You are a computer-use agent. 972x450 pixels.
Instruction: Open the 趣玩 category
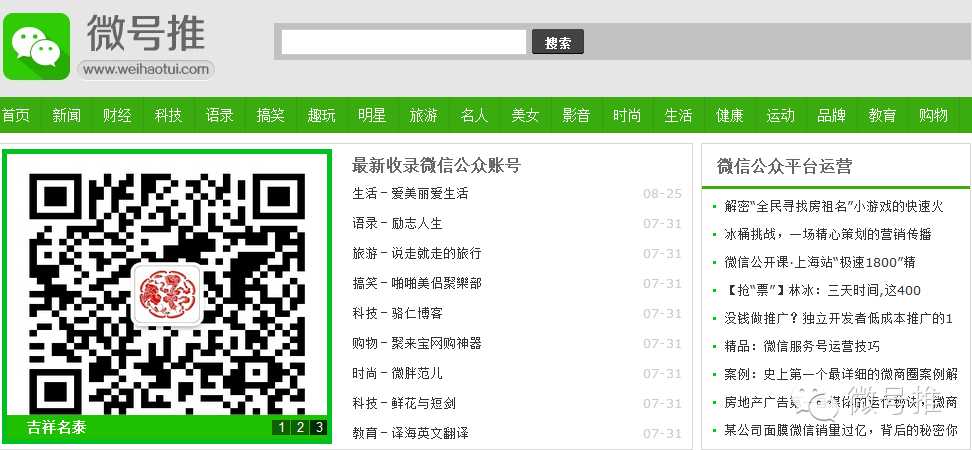coord(321,115)
